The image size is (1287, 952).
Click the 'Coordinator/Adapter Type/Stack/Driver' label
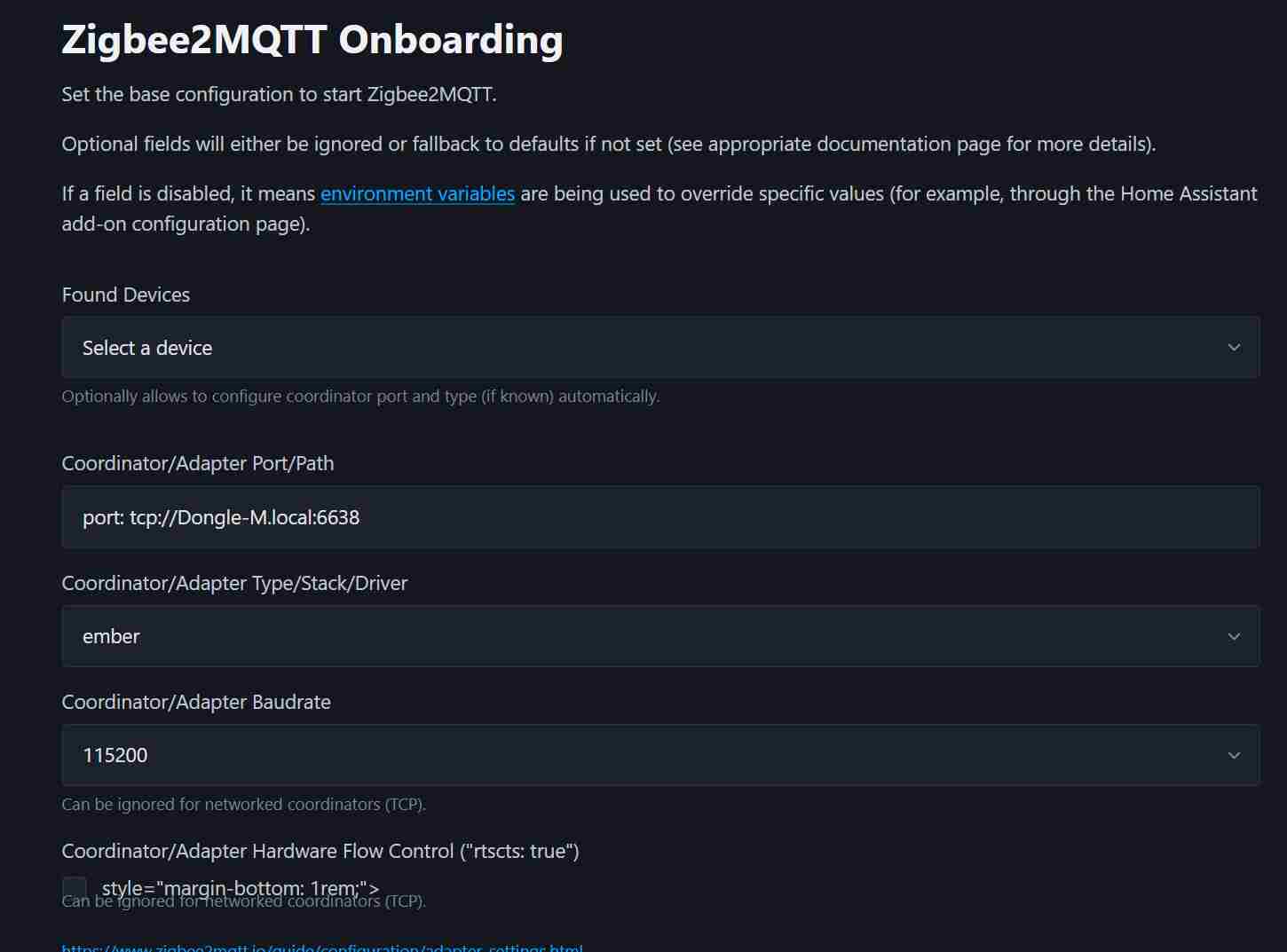click(x=234, y=584)
